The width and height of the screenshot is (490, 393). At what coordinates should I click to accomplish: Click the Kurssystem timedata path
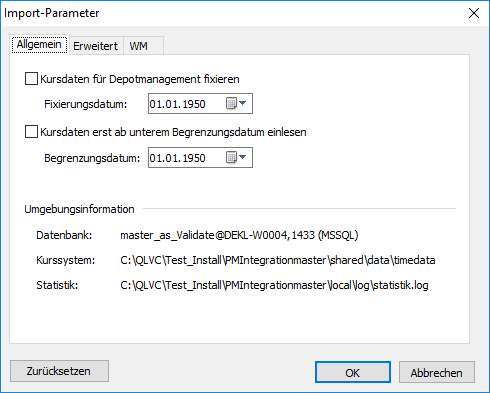coord(278,260)
